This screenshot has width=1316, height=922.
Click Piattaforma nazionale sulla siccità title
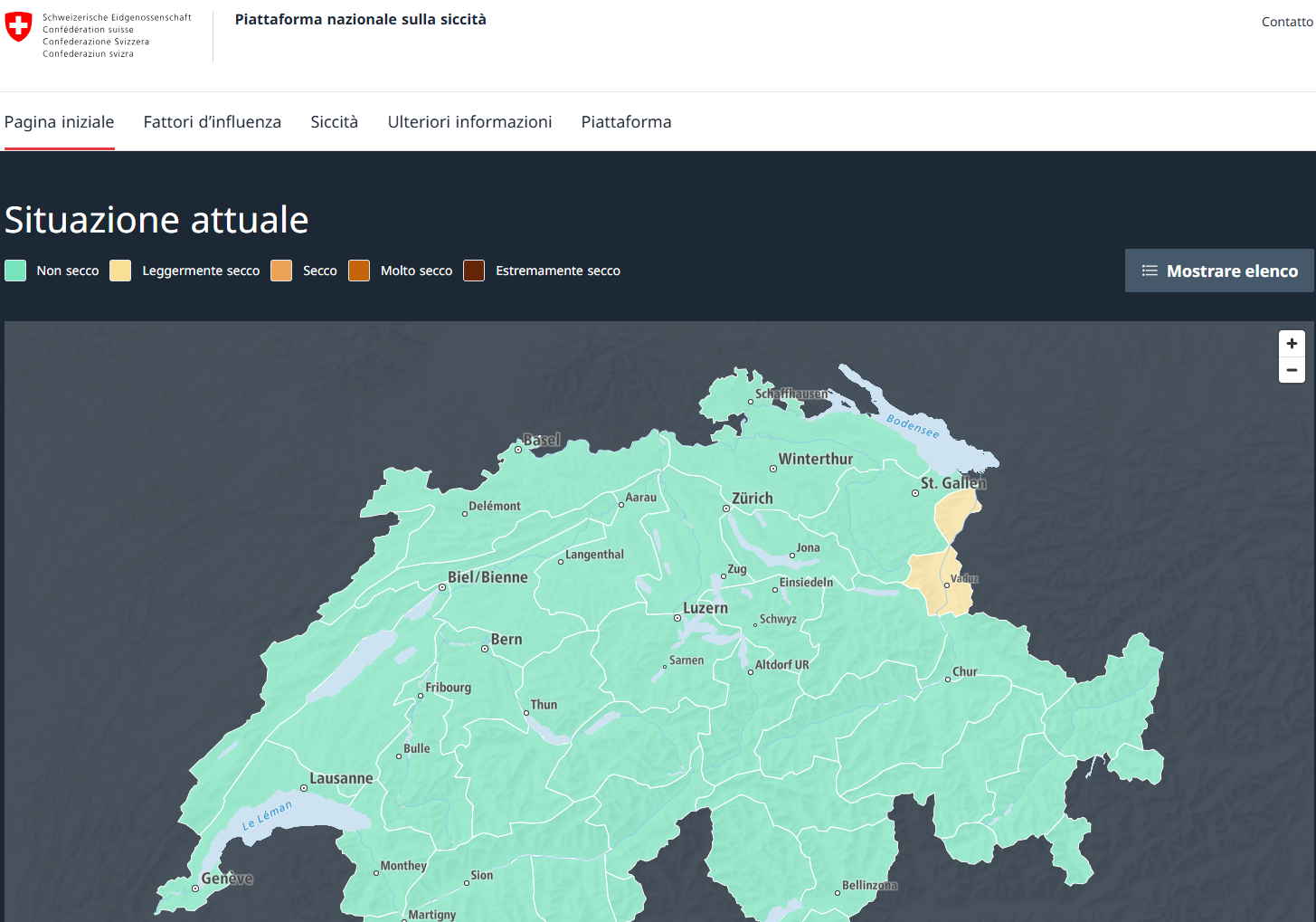pos(360,20)
